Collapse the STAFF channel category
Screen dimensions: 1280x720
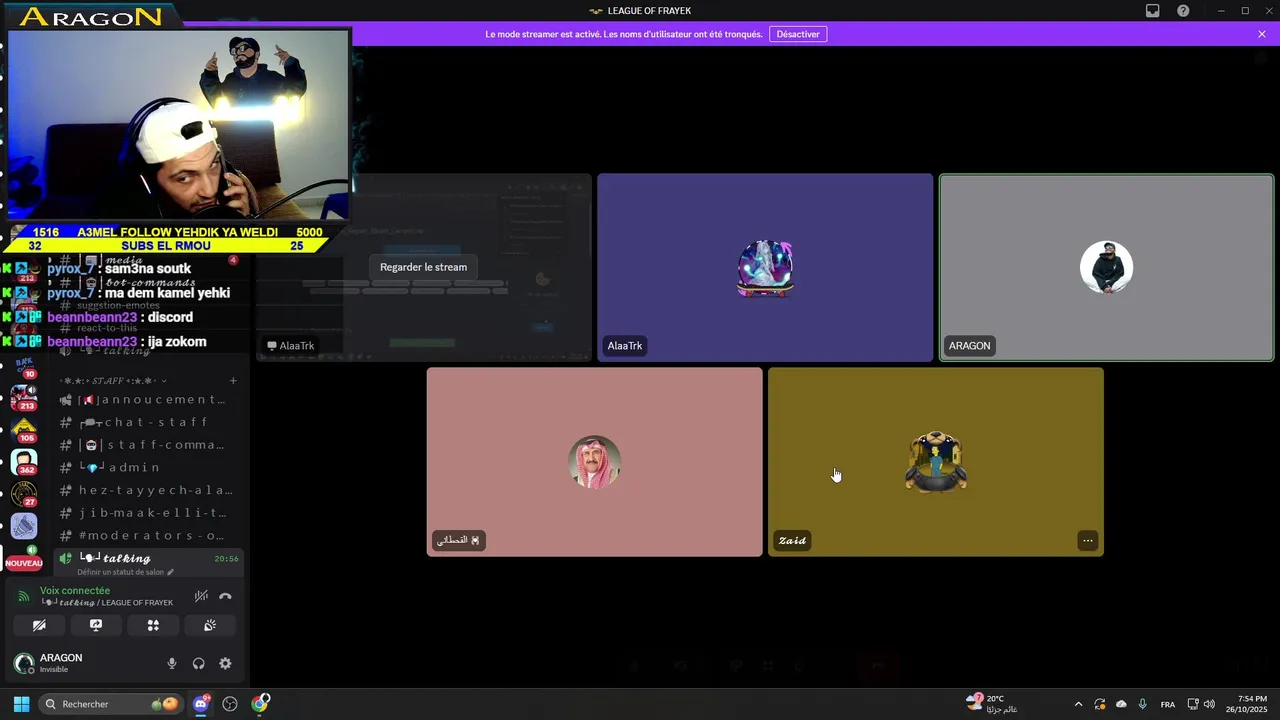pyautogui.click(x=112, y=381)
